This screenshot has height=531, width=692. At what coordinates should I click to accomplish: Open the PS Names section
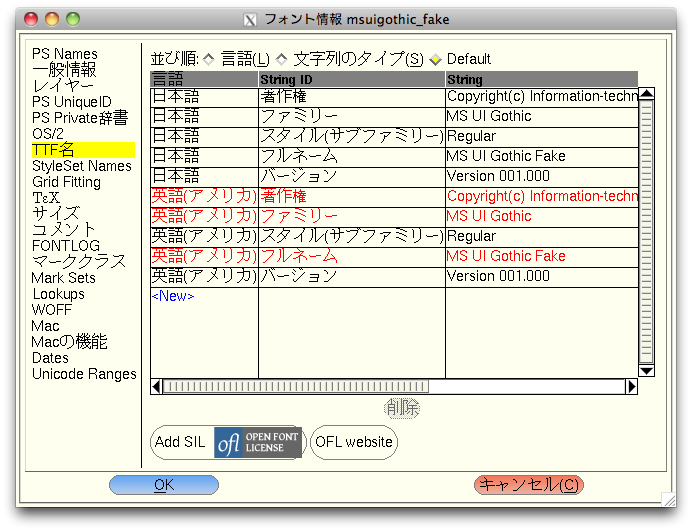tap(65, 54)
